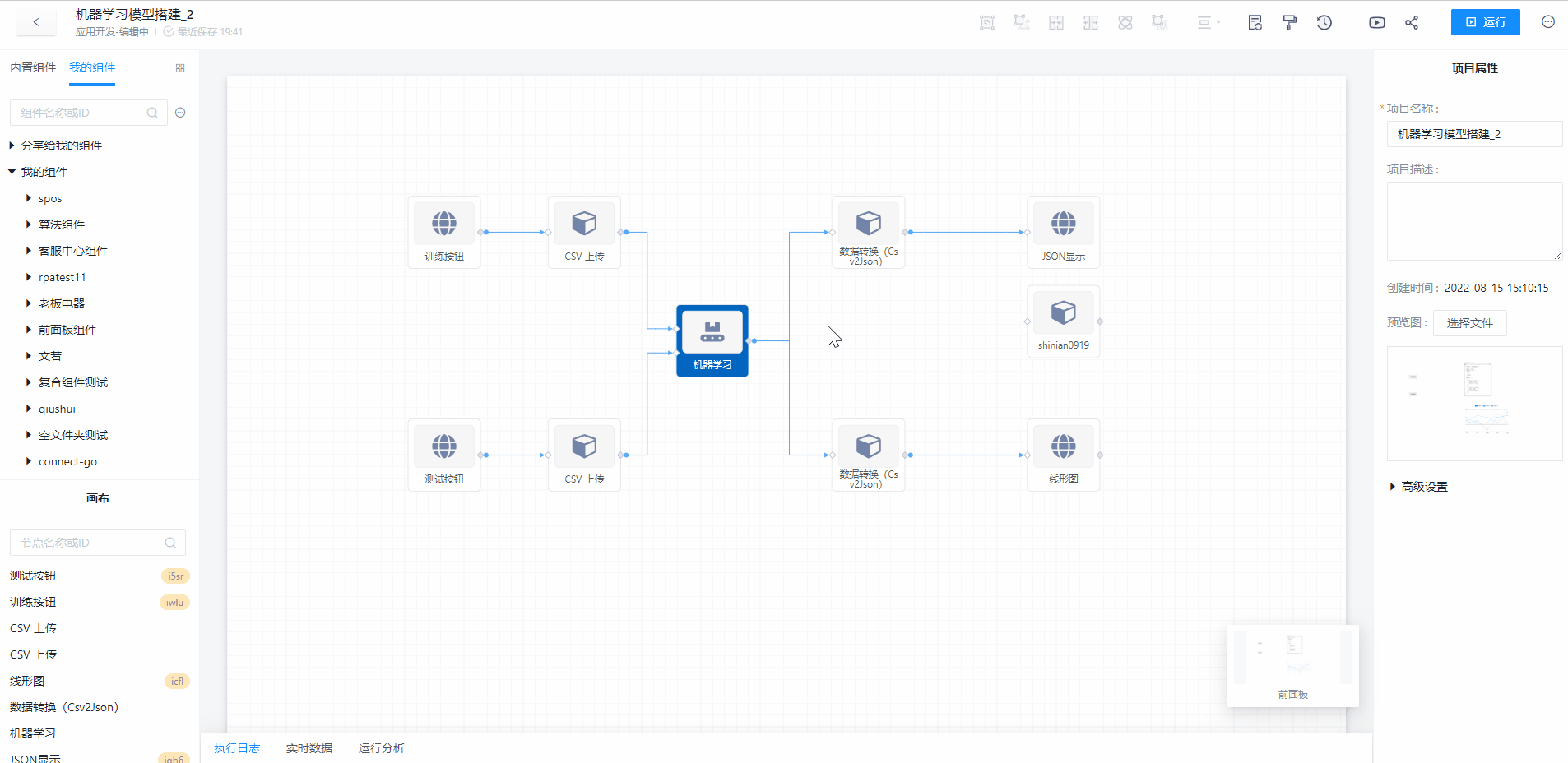The height and width of the screenshot is (763, 1568).
Task: Toggle the component grid view icon
Action: 180,68
